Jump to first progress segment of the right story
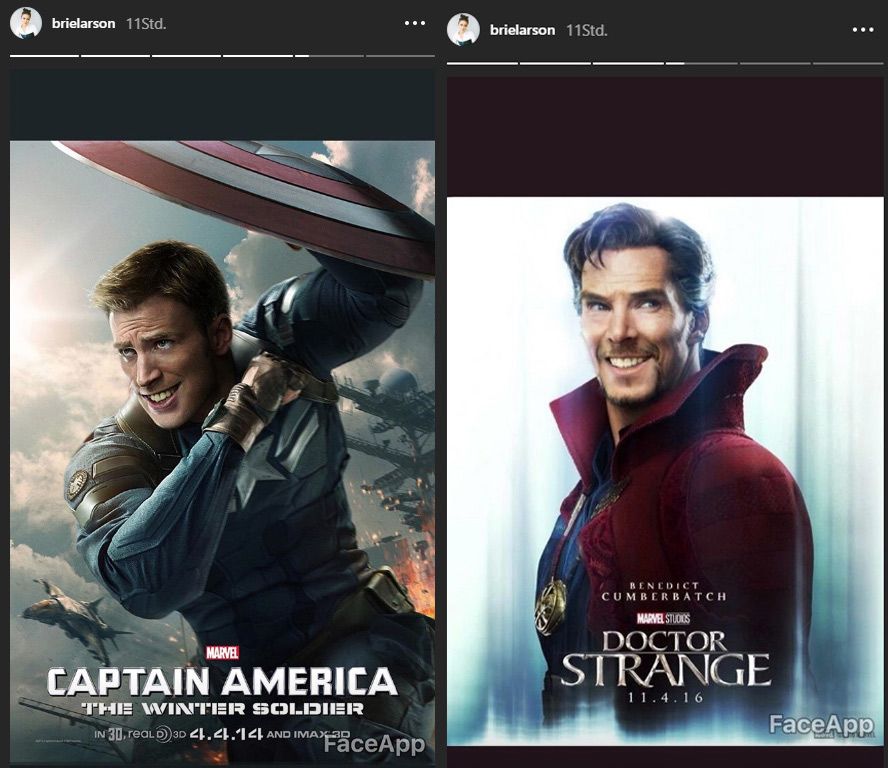 [483, 63]
